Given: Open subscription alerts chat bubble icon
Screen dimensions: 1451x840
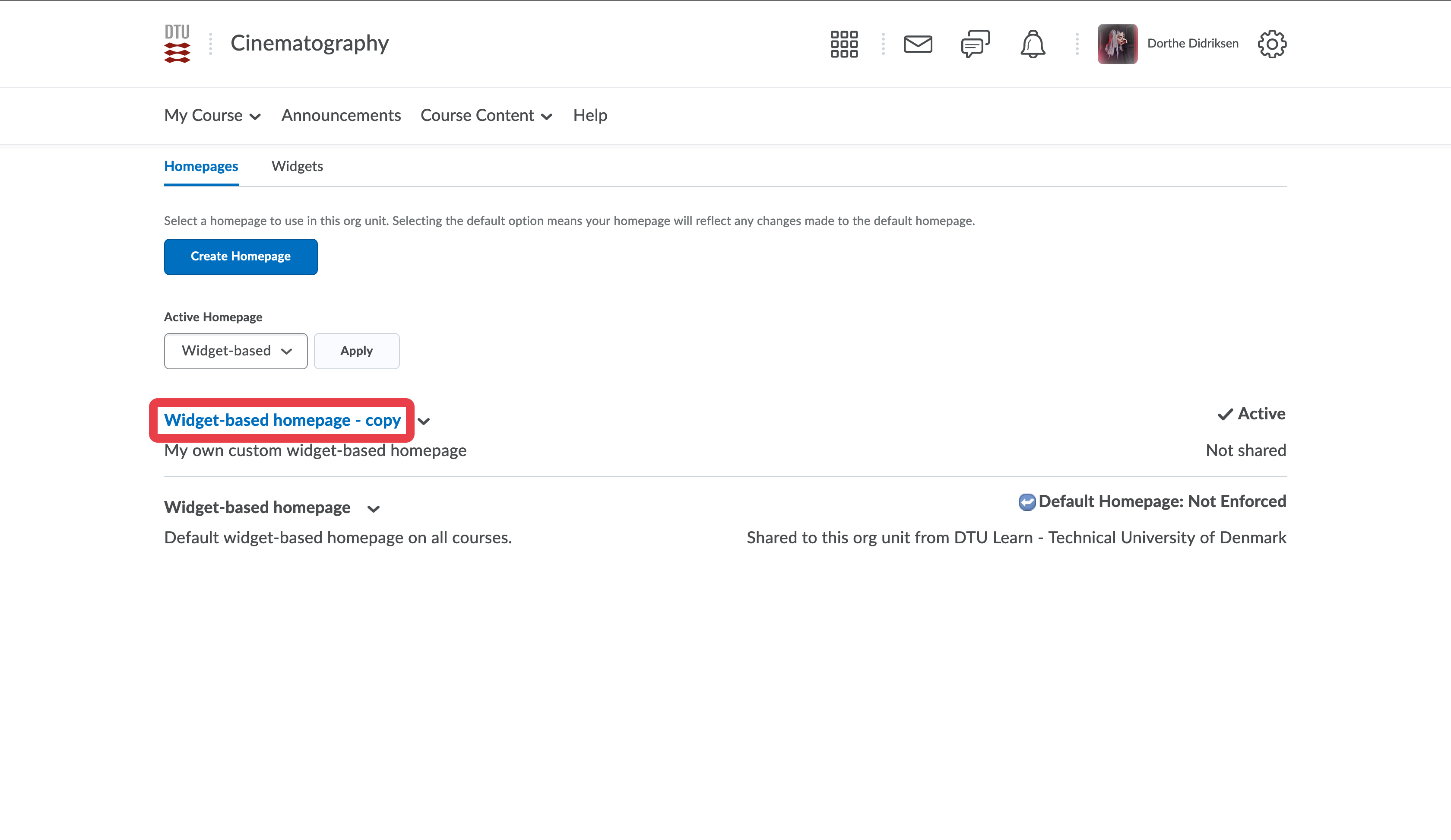Looking at the screenshot, I should pyautogui.click(x=975, y=44).
